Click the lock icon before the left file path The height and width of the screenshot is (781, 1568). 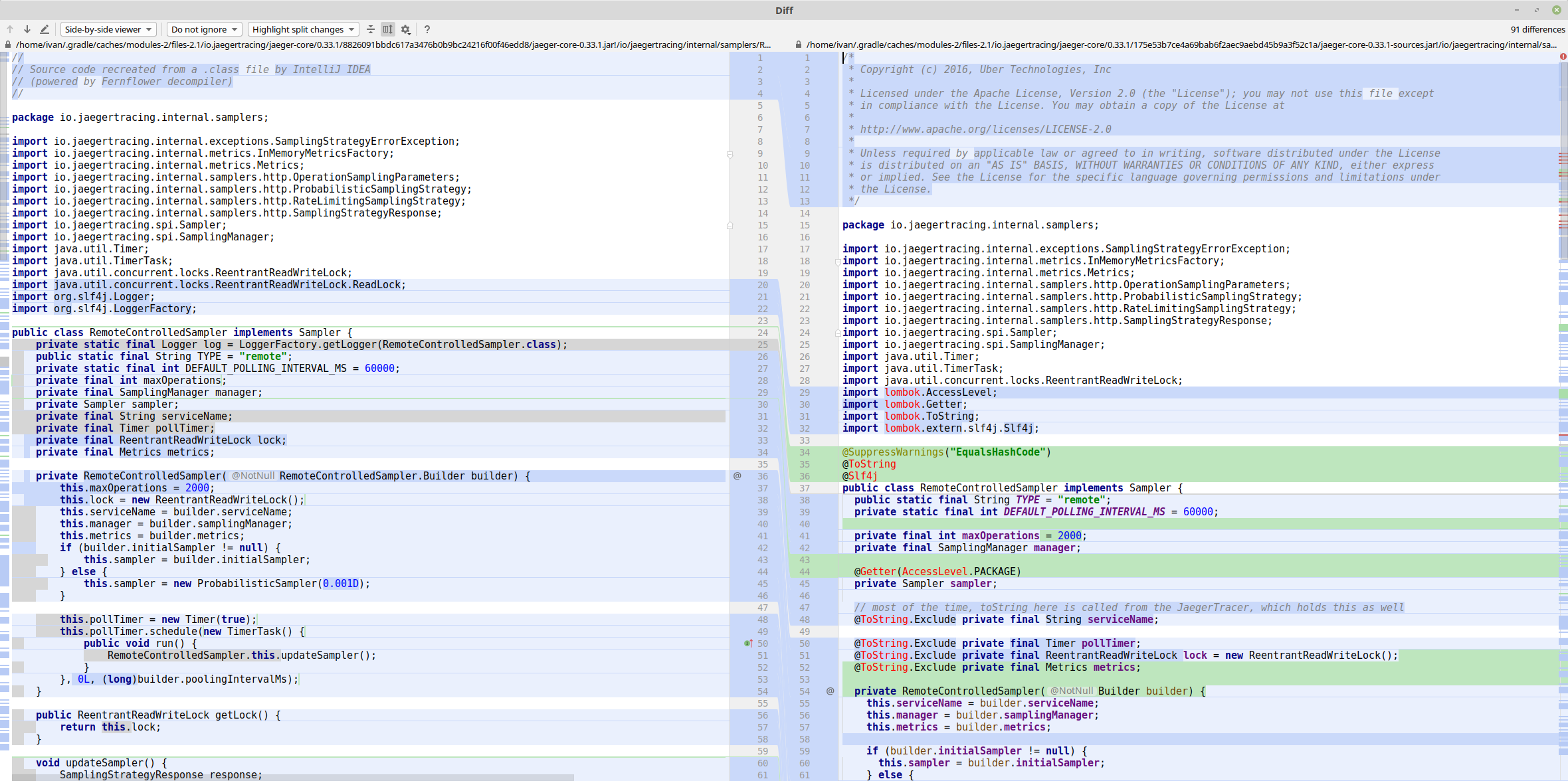click(x=7, y=44)
